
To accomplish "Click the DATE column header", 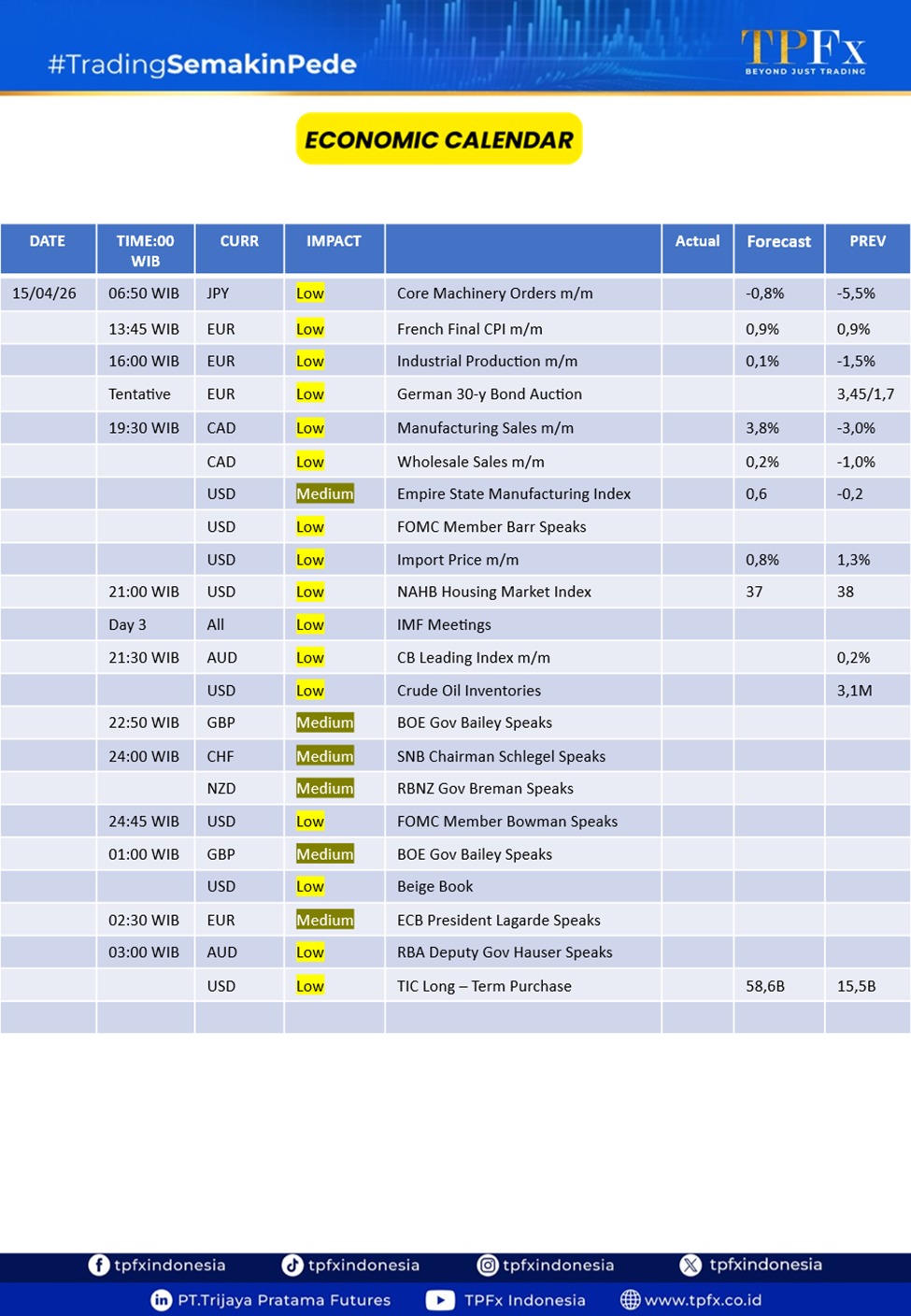I will (x=48, y=241).
